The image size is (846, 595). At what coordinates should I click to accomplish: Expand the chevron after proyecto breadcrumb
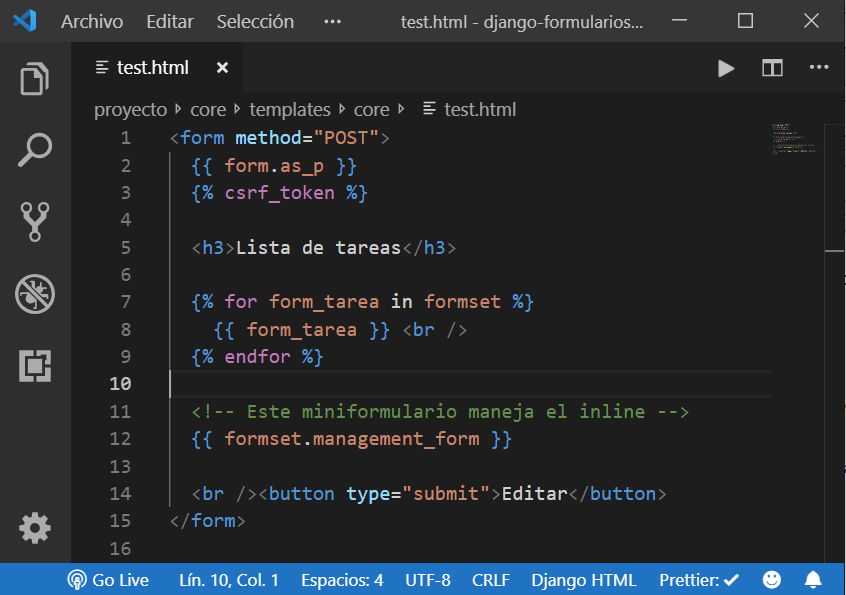coord(179,110)
